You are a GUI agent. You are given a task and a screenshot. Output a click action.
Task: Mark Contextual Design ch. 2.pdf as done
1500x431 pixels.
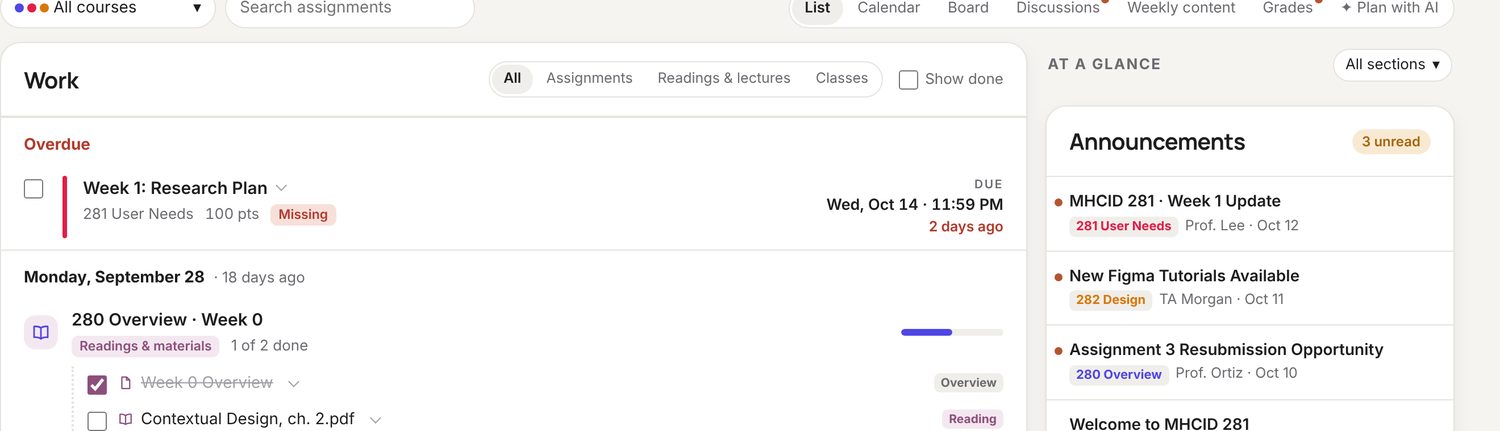(97, 421)
